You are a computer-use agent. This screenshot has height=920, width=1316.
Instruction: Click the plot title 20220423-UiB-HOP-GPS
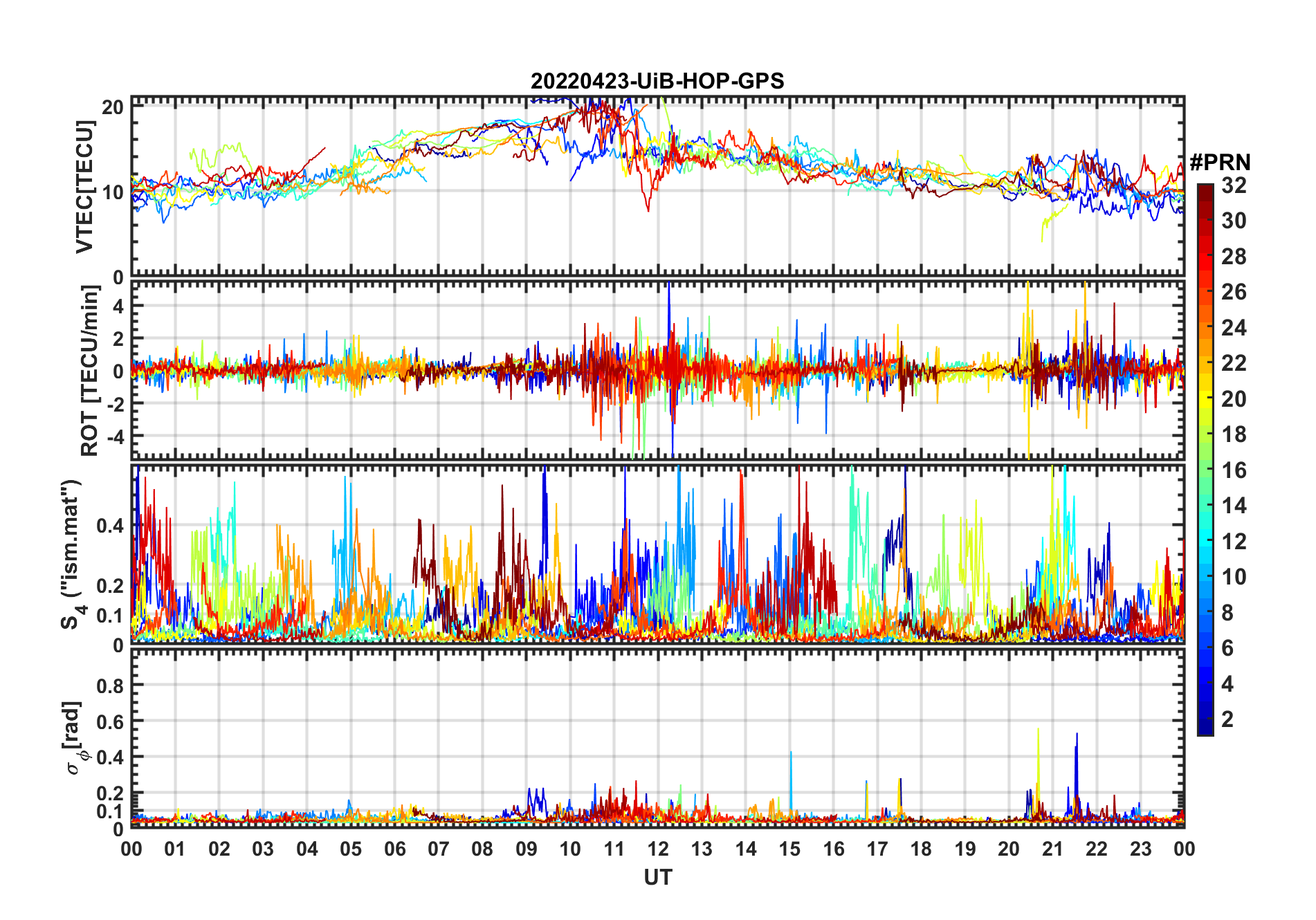pos(657,81)
